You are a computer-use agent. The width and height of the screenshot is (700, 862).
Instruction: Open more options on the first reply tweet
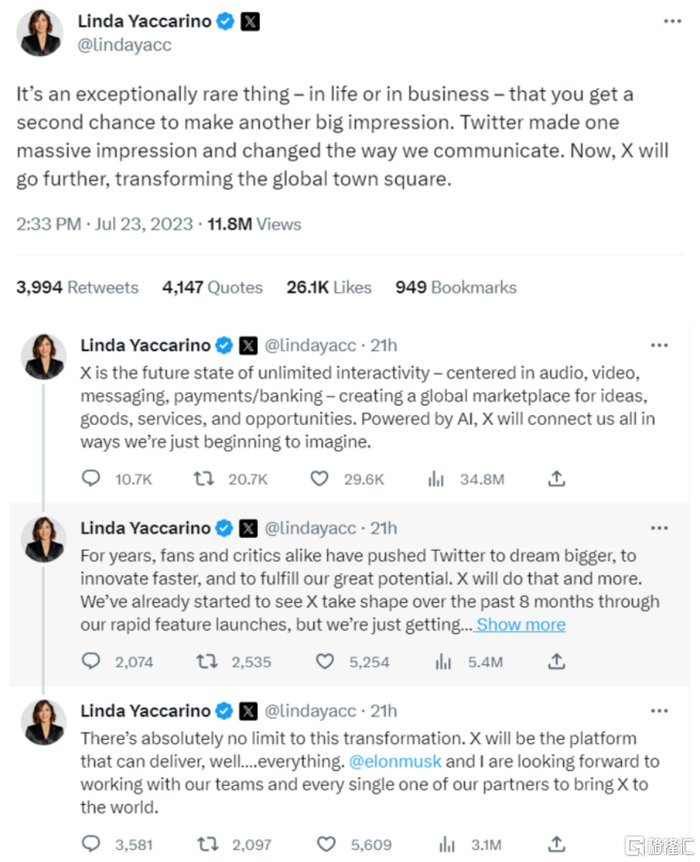coord(659,345)
